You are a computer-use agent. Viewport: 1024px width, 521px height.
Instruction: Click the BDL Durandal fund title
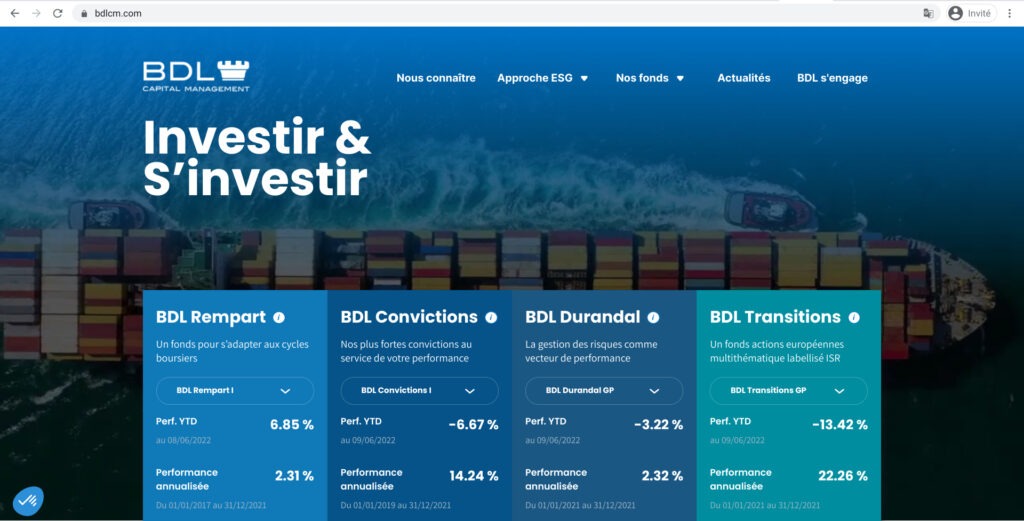(x=583, y=317)
